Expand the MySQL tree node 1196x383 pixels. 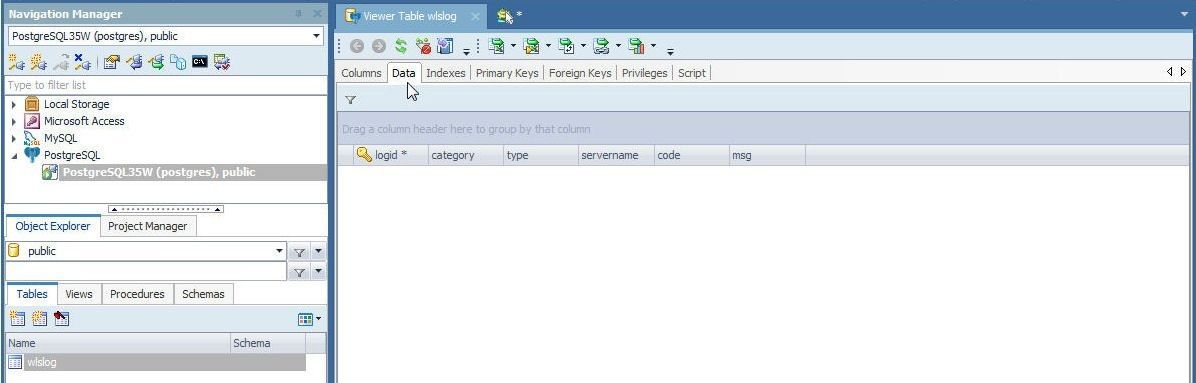tap(14, 138)
